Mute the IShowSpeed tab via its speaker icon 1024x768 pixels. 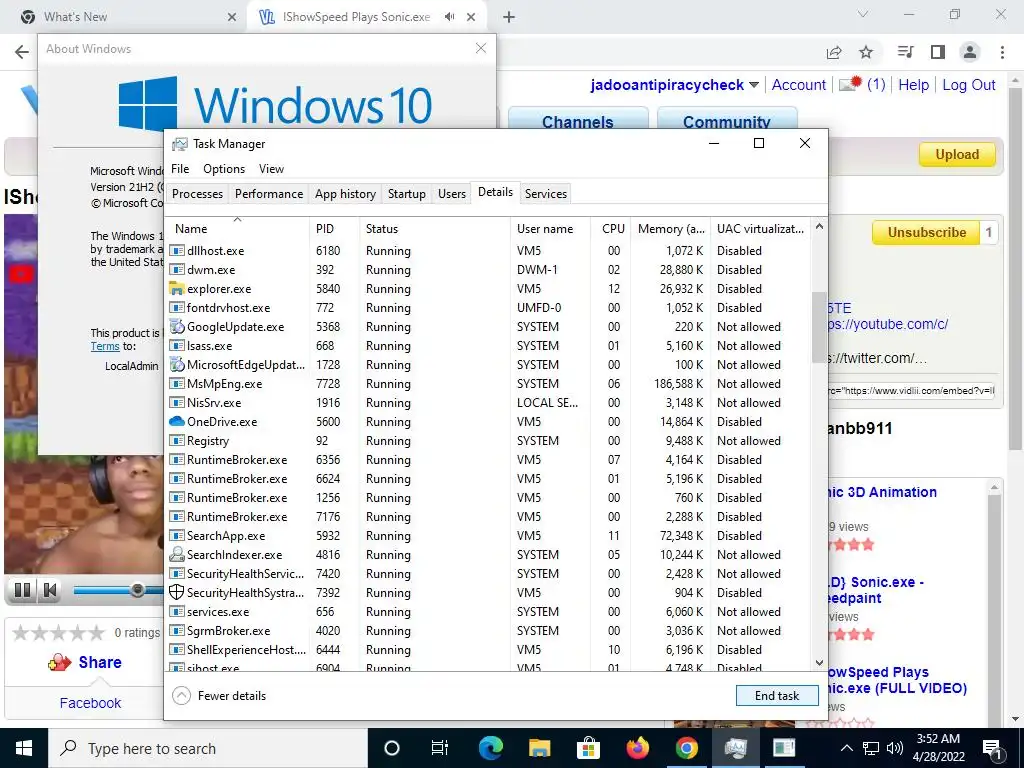(x=449, y=17)
